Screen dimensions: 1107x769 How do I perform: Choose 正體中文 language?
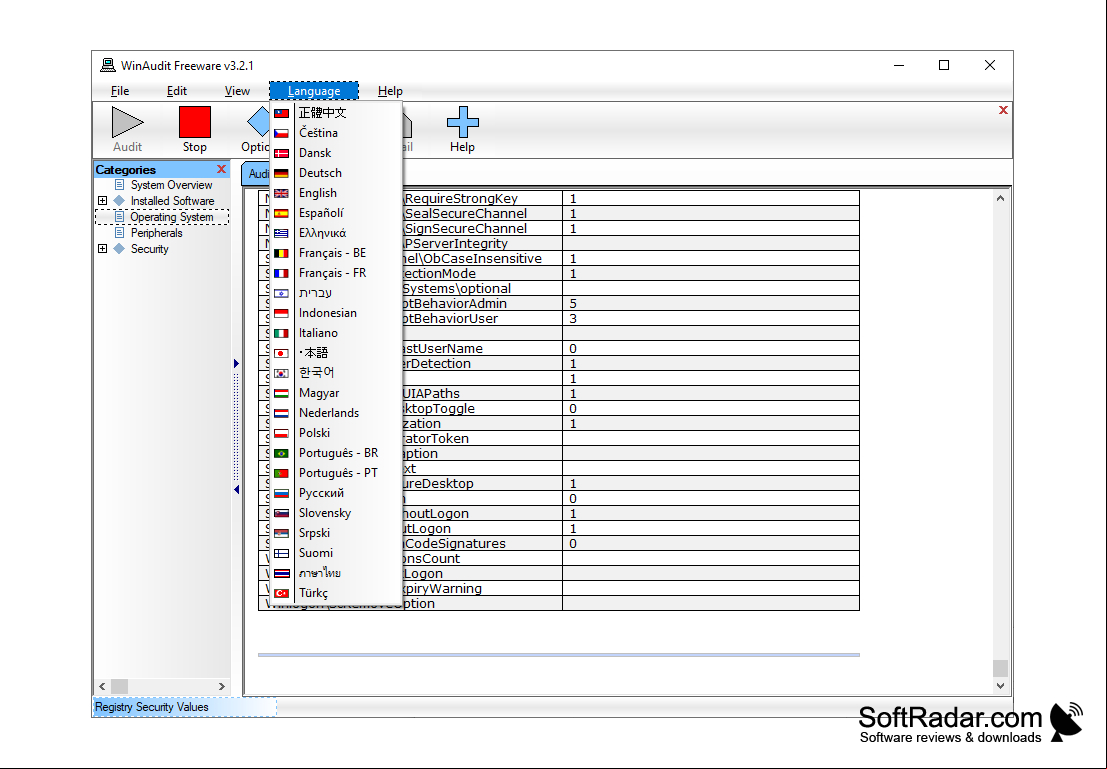[336, 113]
